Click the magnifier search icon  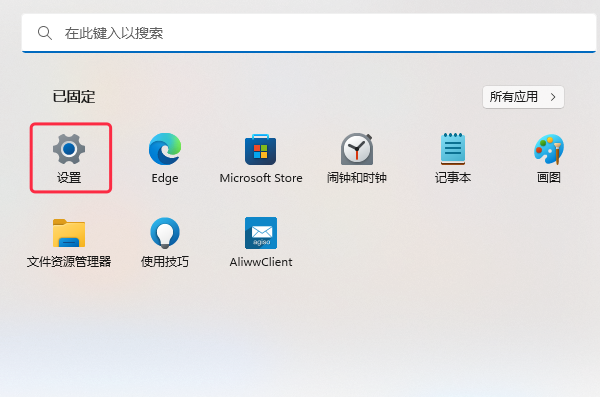tap(45, 33)
